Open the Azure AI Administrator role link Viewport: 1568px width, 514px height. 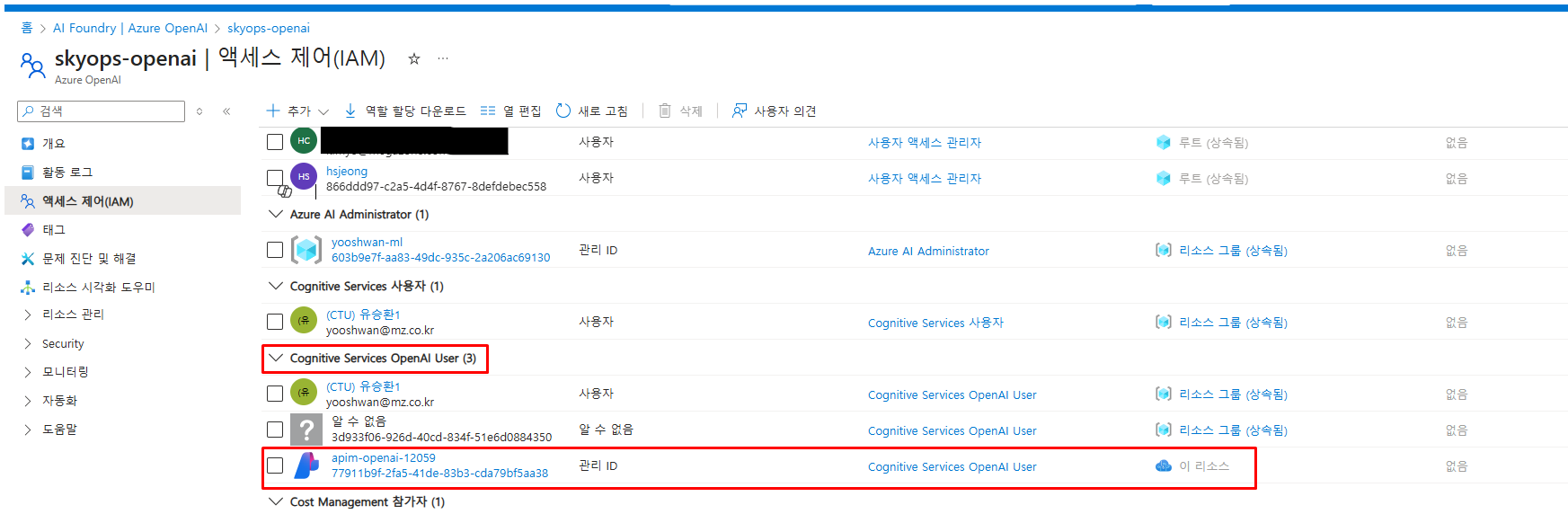928,251
